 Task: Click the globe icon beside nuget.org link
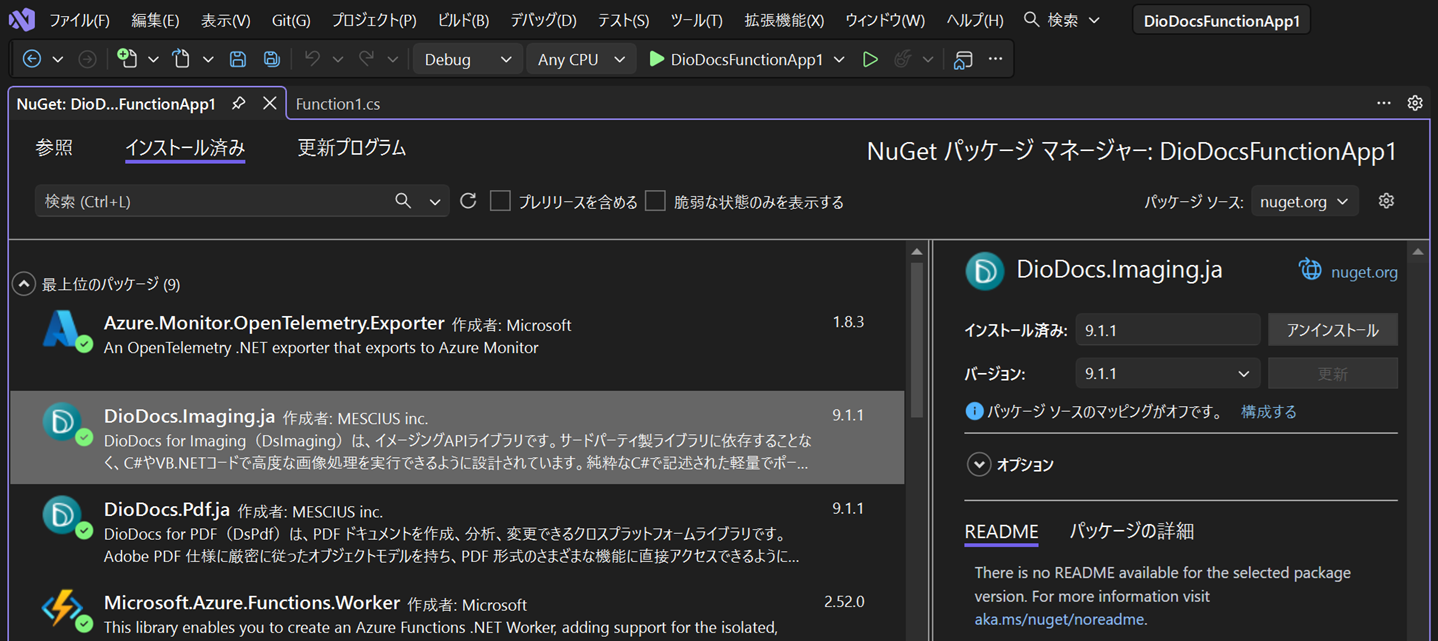[x=1309, y=270]
